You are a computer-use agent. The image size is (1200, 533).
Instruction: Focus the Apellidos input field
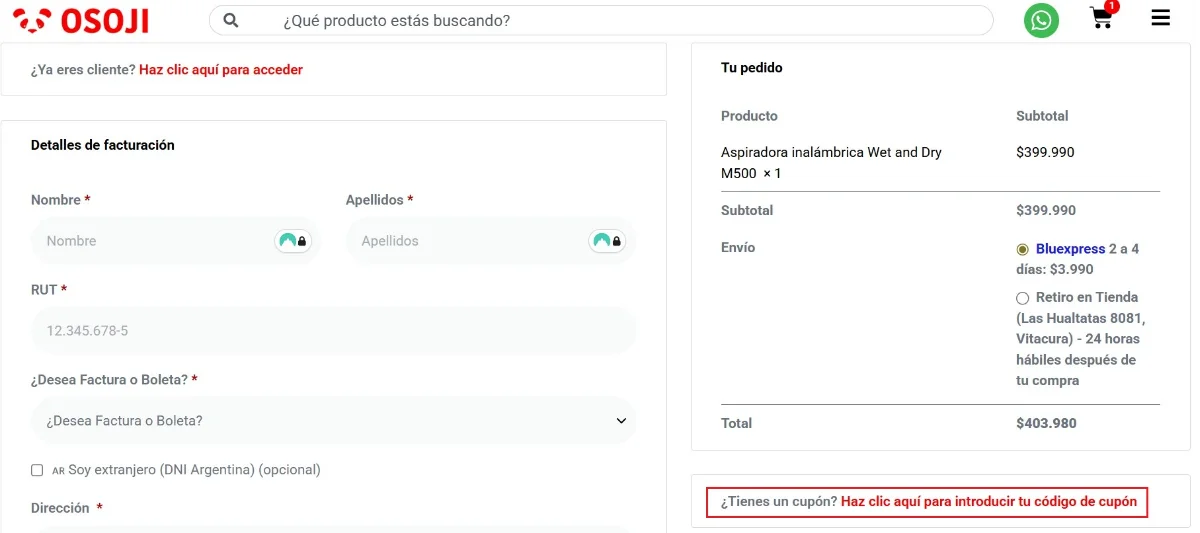(x=465, y=241)
